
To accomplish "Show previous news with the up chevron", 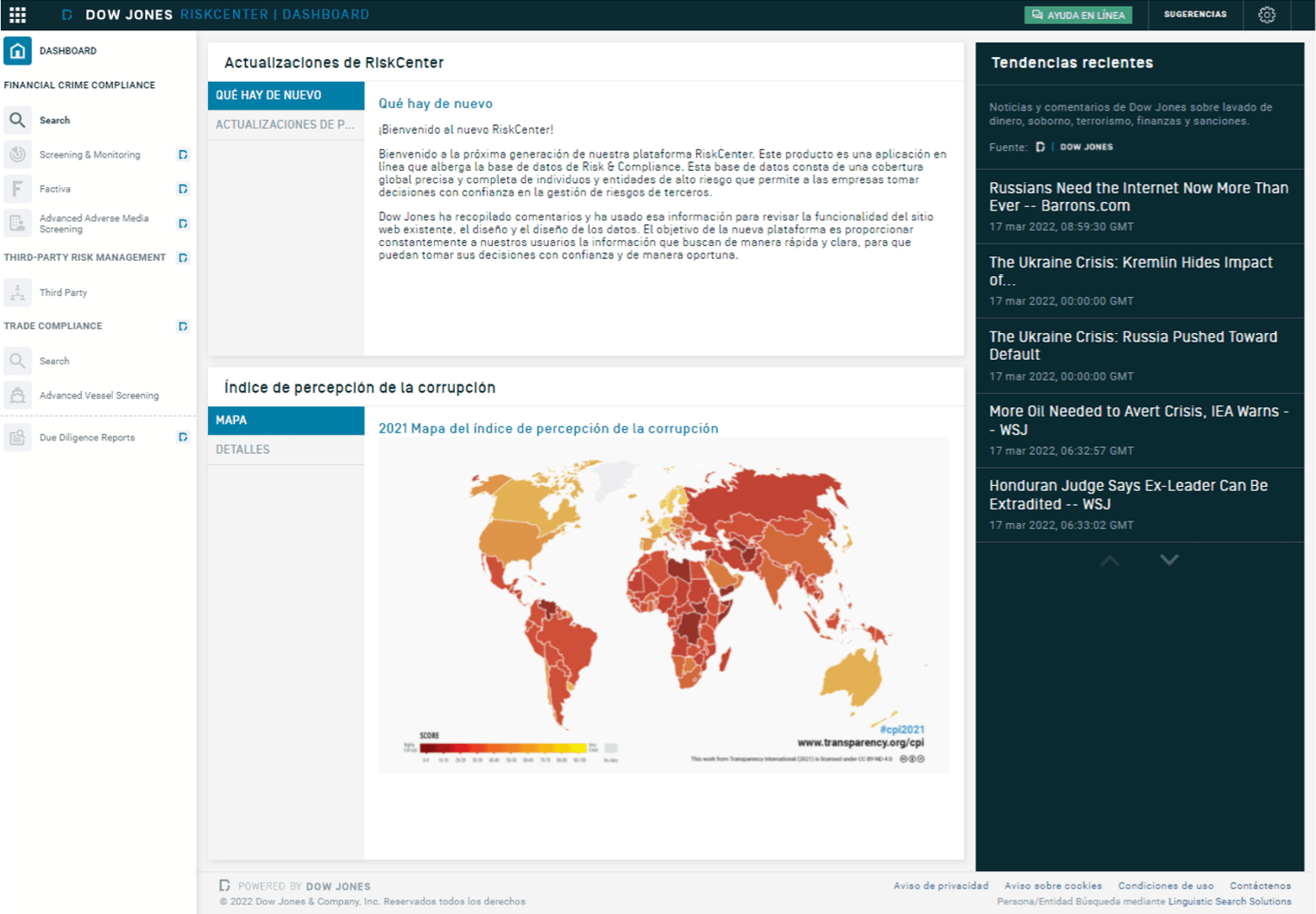I will click(x=1110, y=560).
